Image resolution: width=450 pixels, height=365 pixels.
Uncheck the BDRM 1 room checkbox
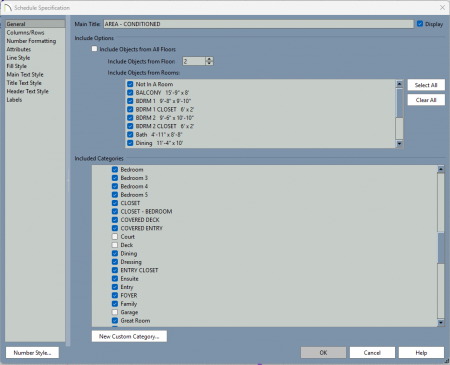coord(130,101)
